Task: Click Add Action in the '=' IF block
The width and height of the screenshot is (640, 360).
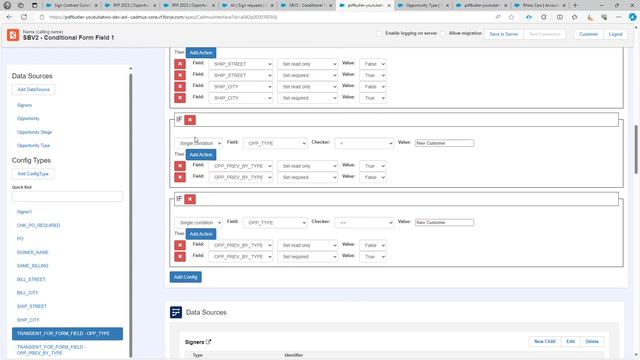Action: click(201, 155)
